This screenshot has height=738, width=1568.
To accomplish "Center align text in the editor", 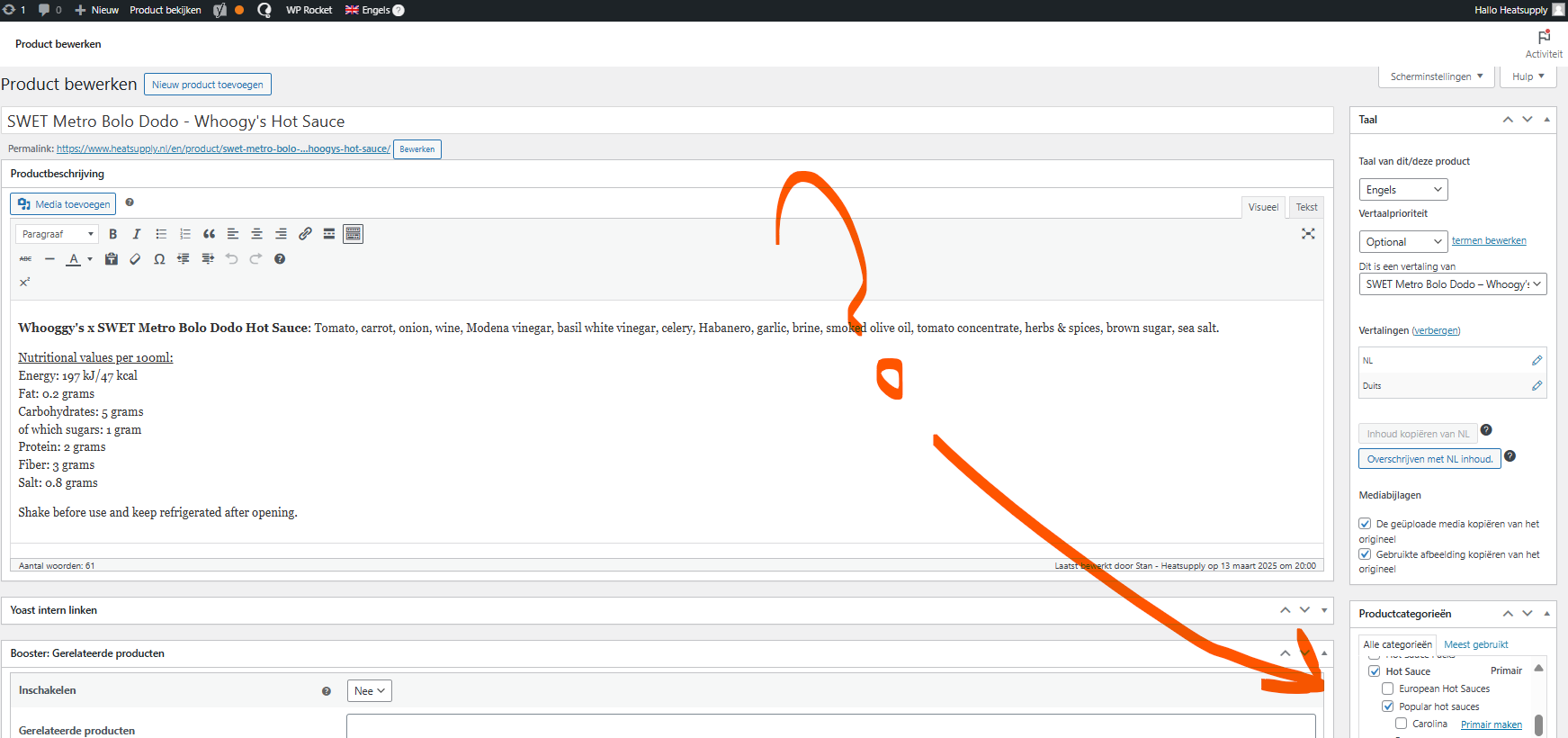I will (256, 234).
